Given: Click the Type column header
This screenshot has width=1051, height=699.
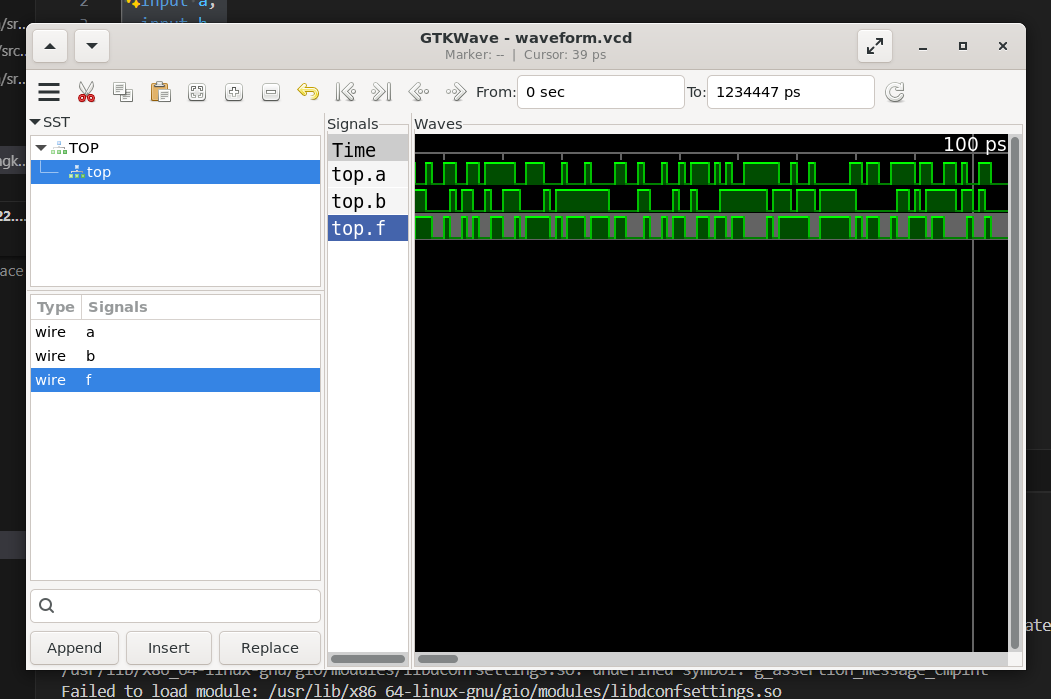Looking at the screenshot, I should coord(56,307).
